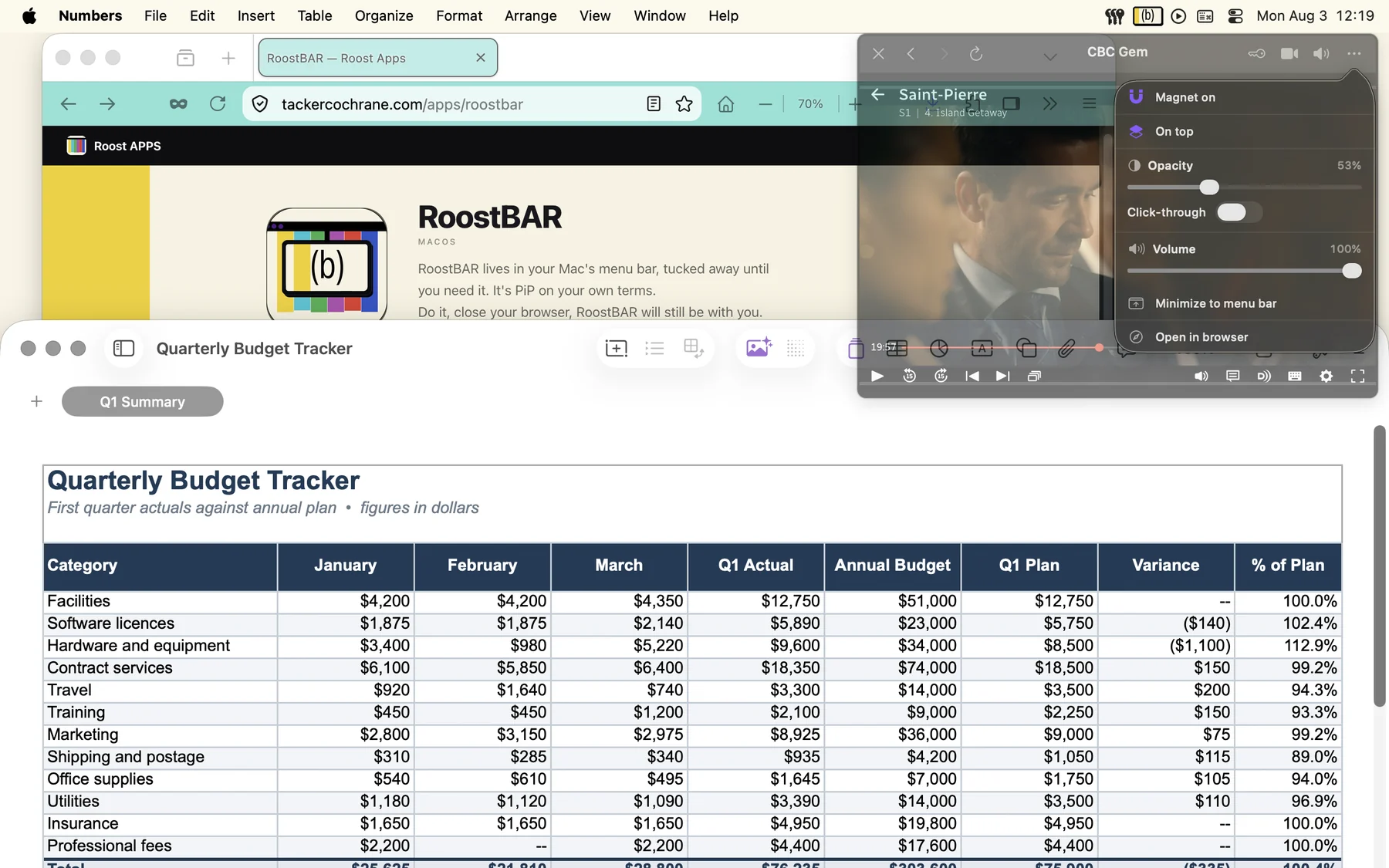Enter fullscreen in the CBC Gem player

click(1357, 376)
